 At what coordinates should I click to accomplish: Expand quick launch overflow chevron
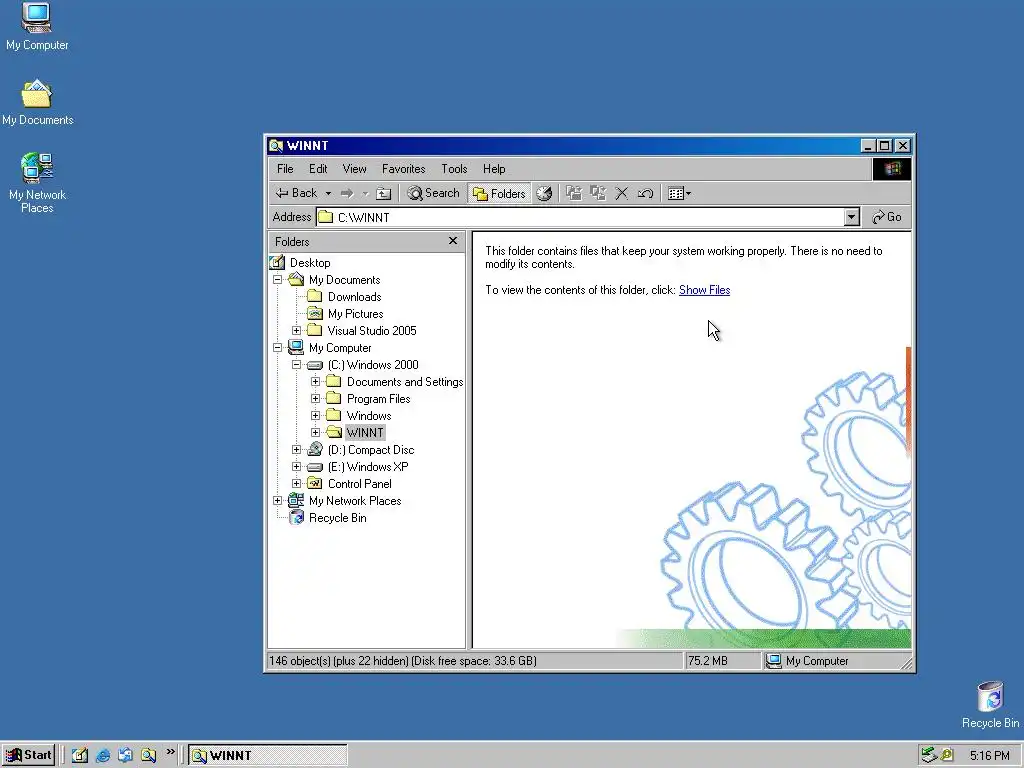pyautogui.click(x=170, y=752)
